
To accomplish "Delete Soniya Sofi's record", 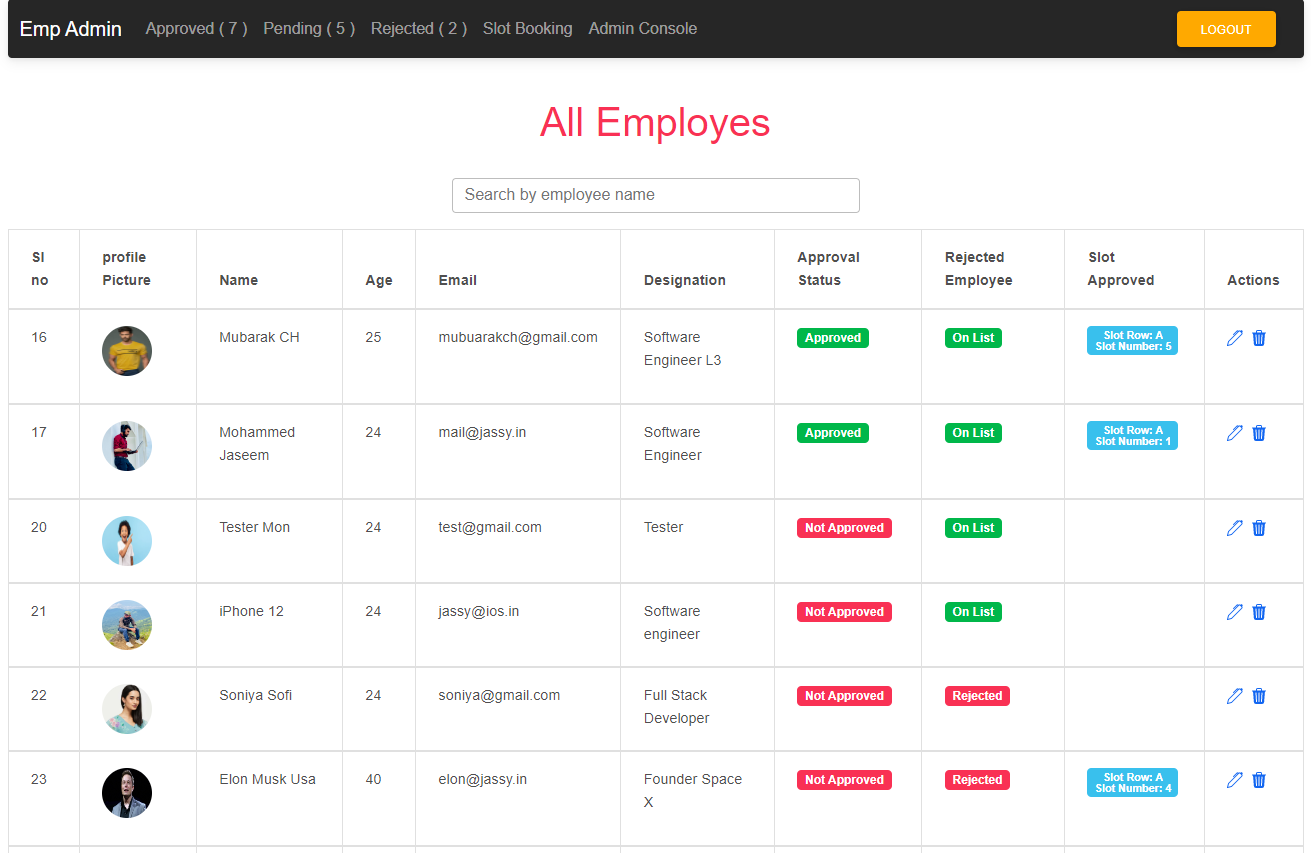I will (1258, 696).
